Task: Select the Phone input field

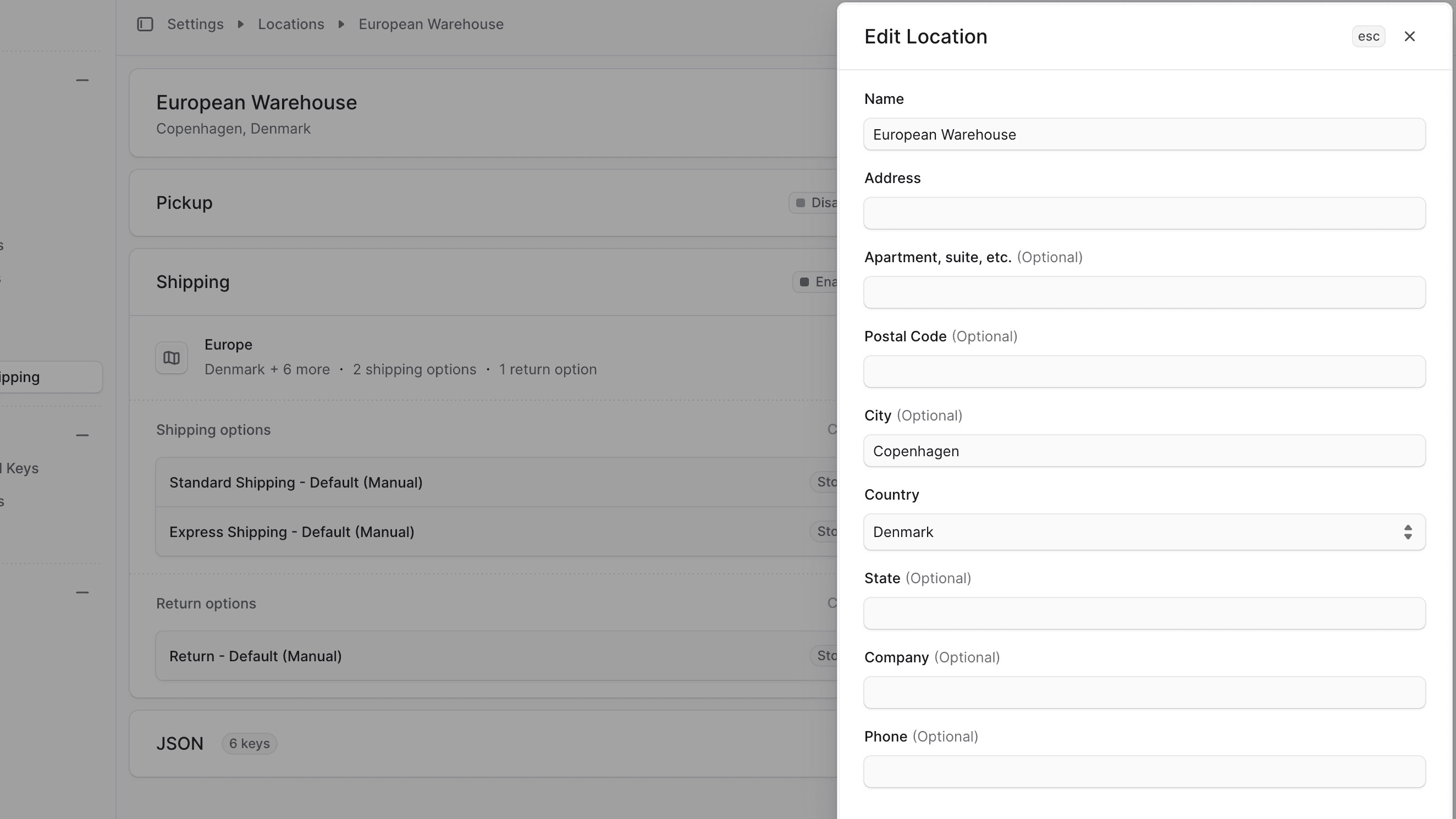Action: (1144, 772)
